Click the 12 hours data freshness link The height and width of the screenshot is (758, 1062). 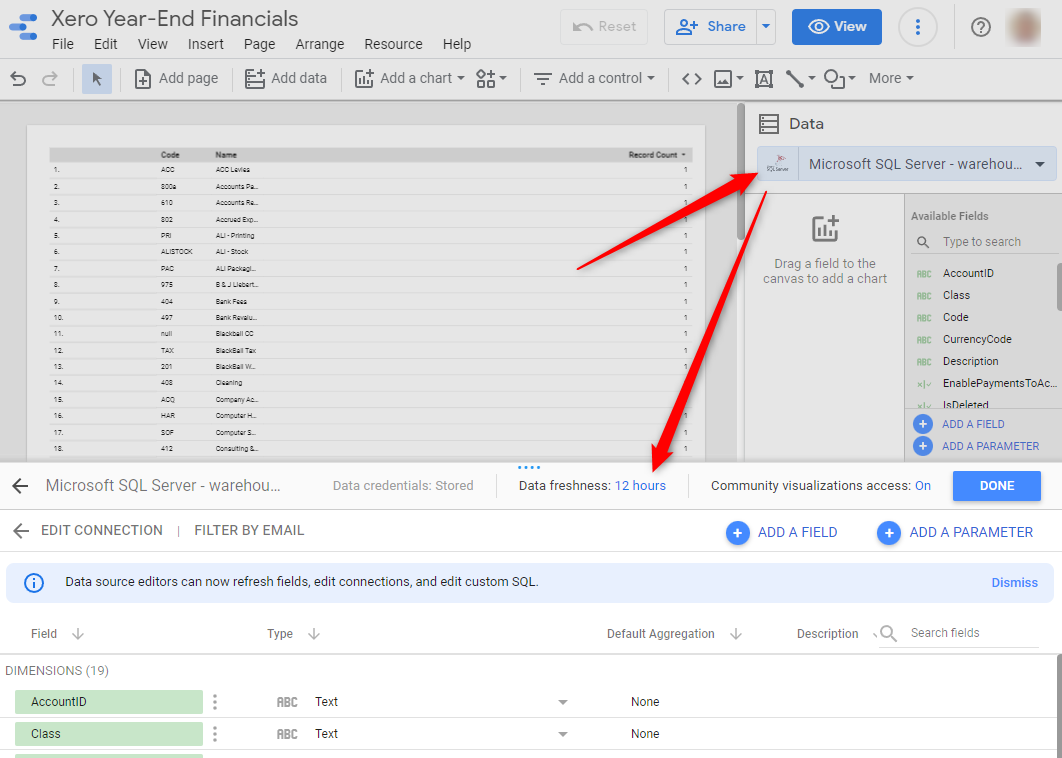click(640, 486)
